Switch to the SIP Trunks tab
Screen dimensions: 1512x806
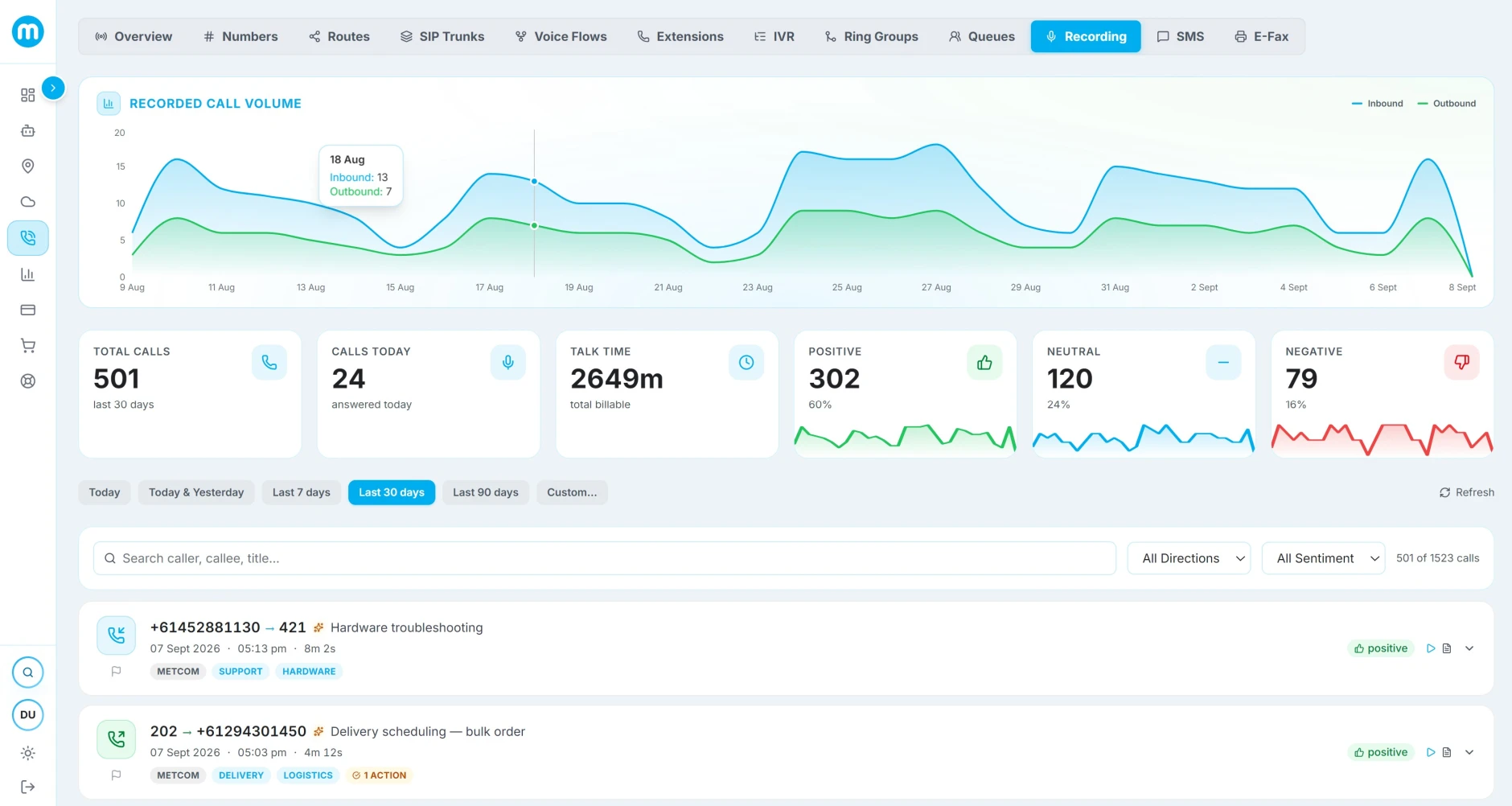click(442, 36)
